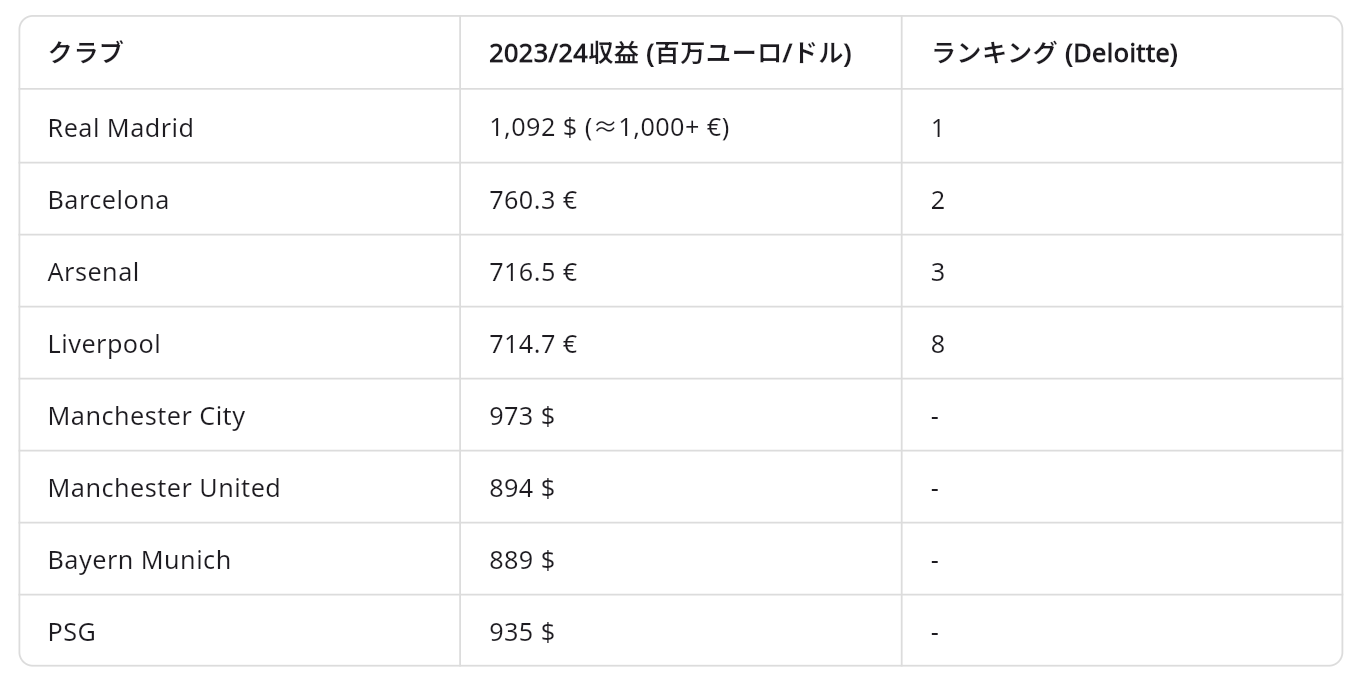Click the 973 $ revenue value
The image size is (1360, 680).
tap(522, 416)
